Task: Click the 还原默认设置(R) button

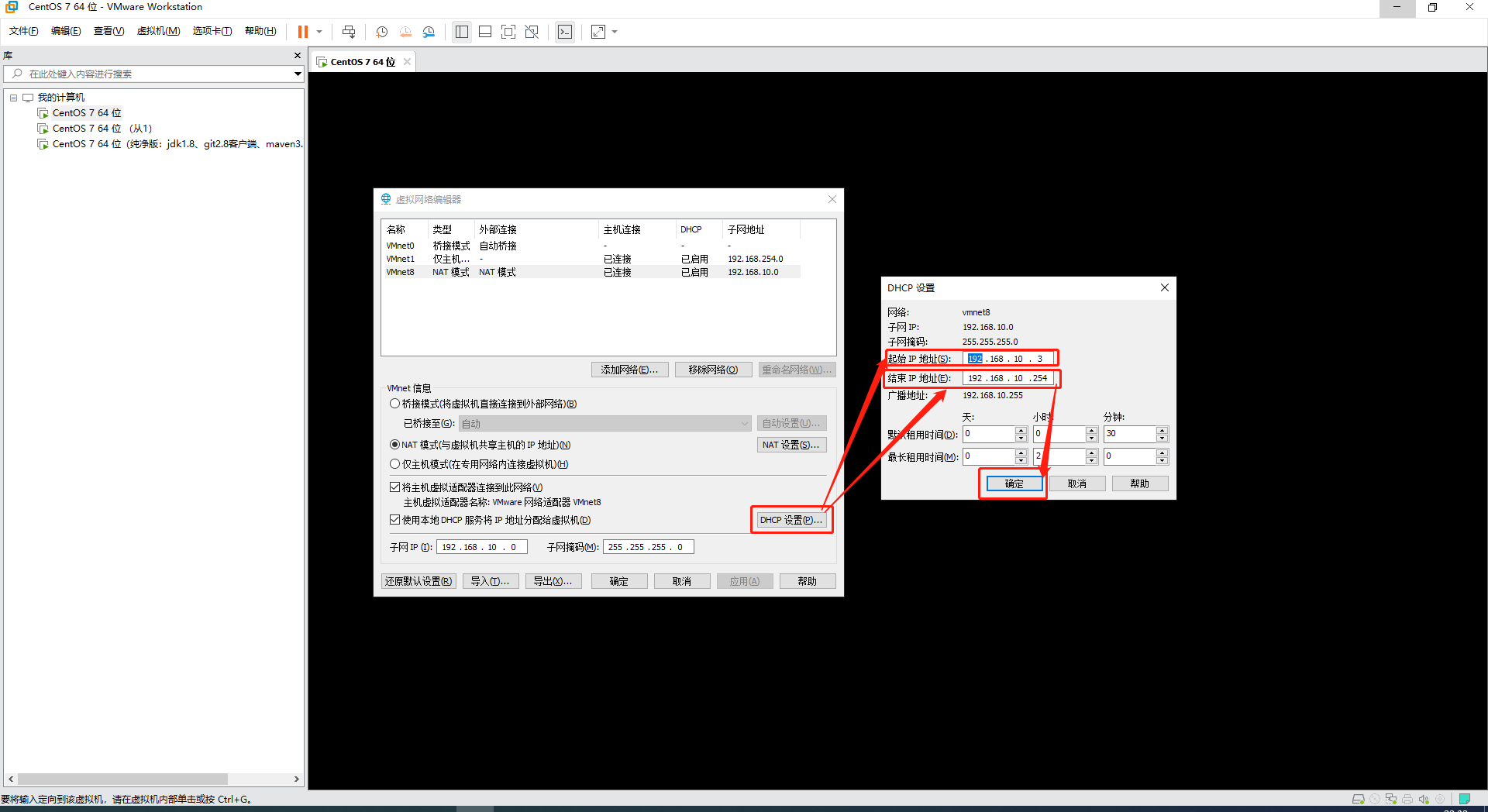Action: coord(418,581)
